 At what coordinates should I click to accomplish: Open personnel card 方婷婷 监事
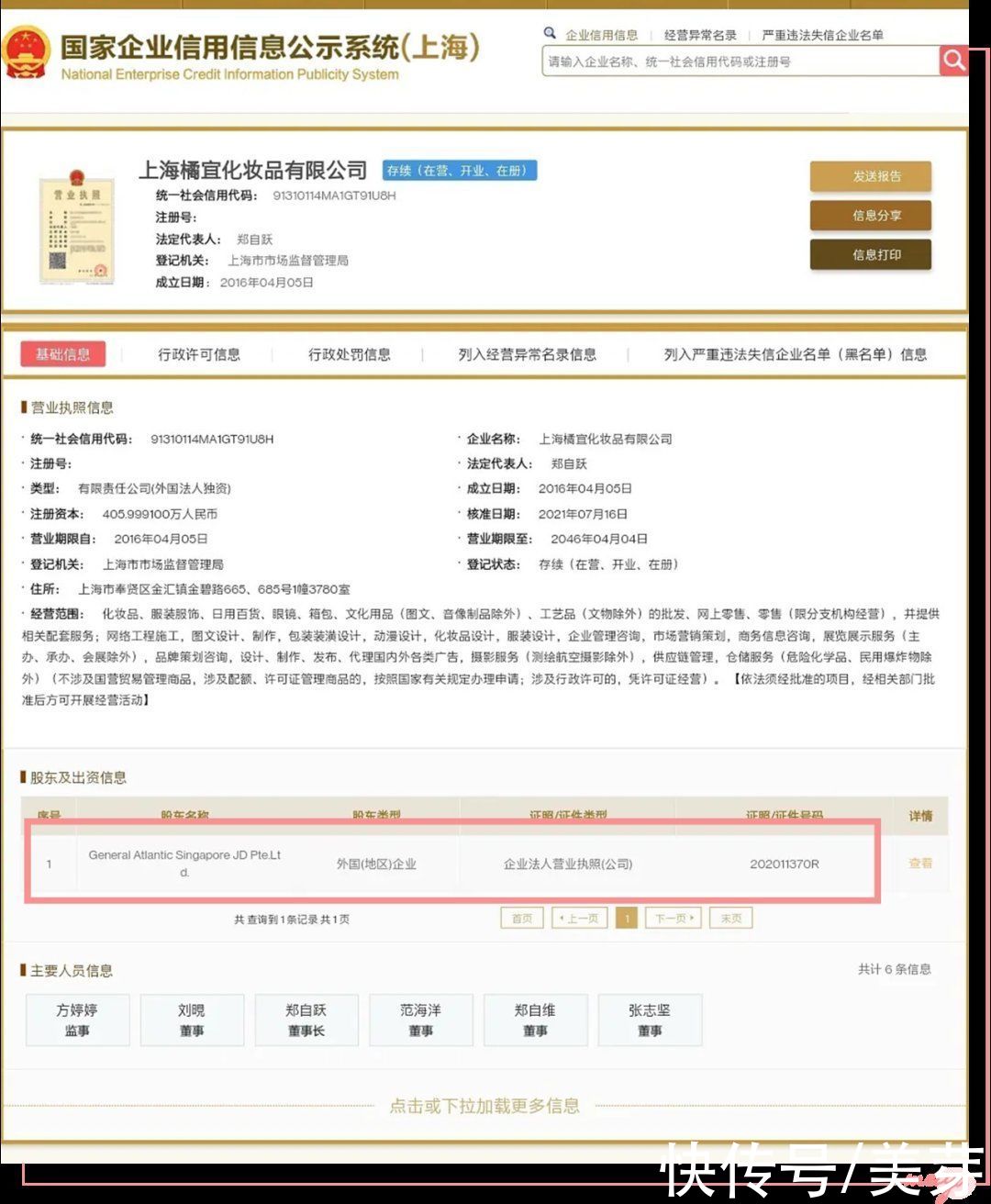(77, 1020)
